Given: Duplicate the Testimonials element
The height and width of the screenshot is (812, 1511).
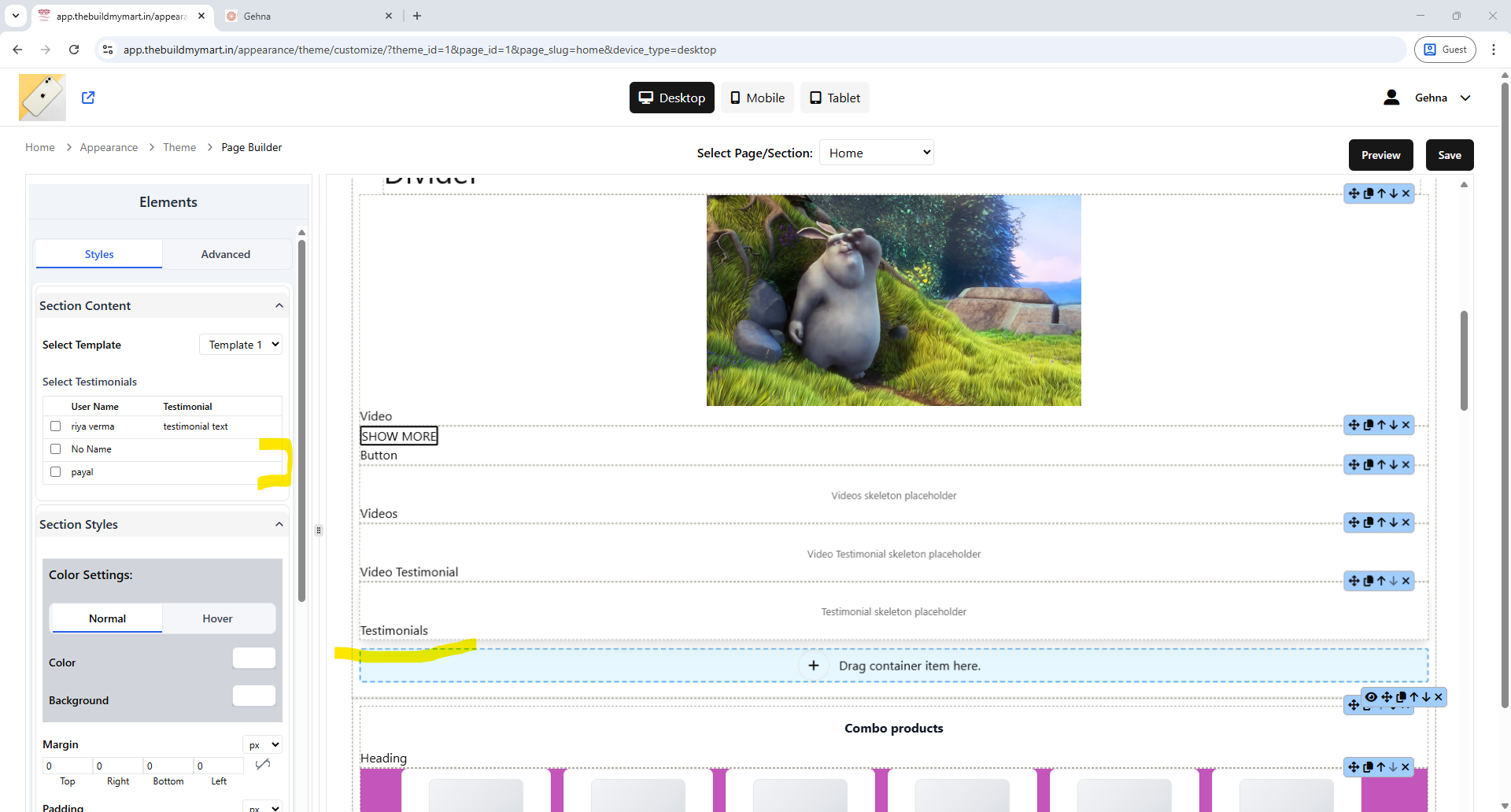Looking at the screenshot, I should click(1368, 581).
